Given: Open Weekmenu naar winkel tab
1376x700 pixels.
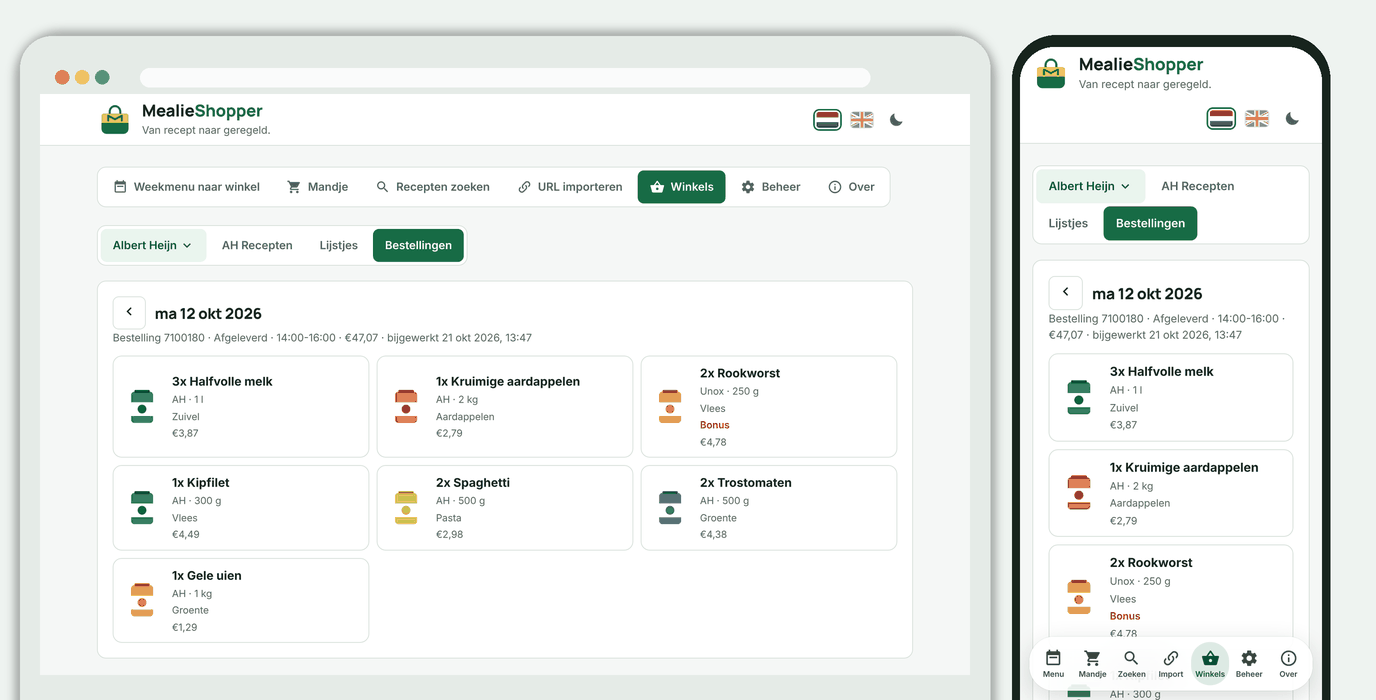Looking at the screenshot, I should [187, 187].
